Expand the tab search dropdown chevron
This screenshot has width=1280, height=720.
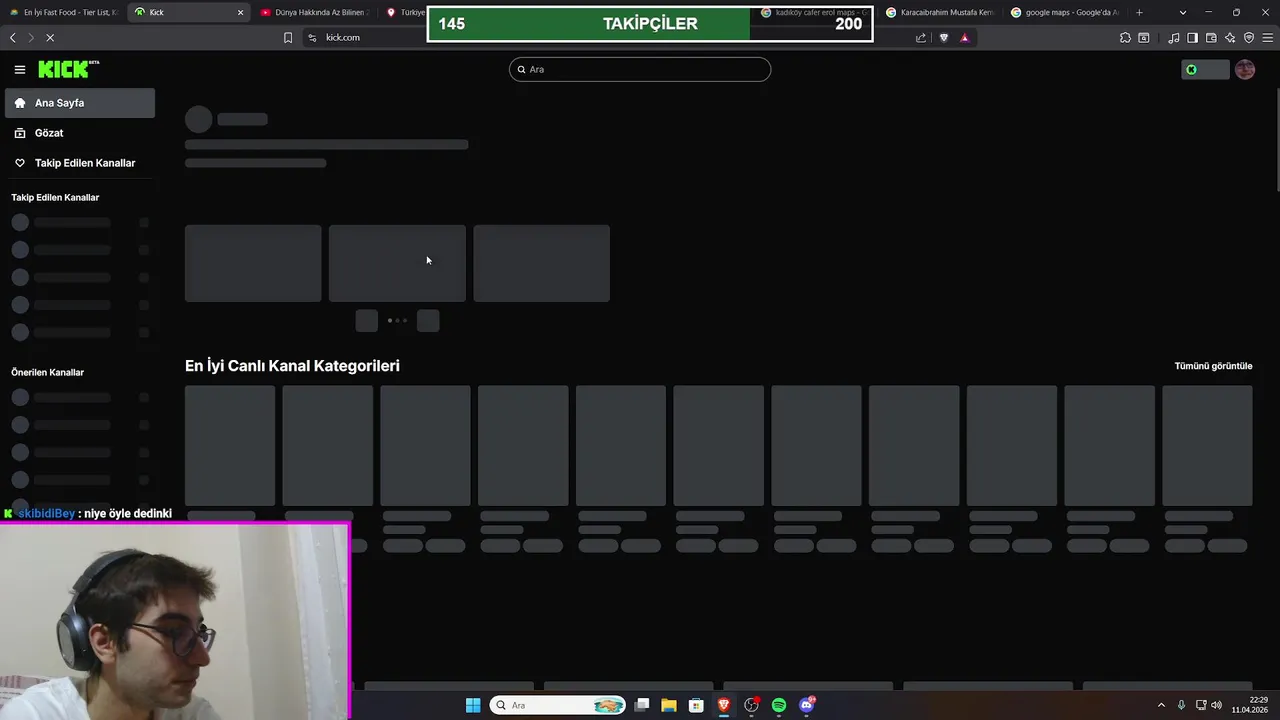point(1183,12)
